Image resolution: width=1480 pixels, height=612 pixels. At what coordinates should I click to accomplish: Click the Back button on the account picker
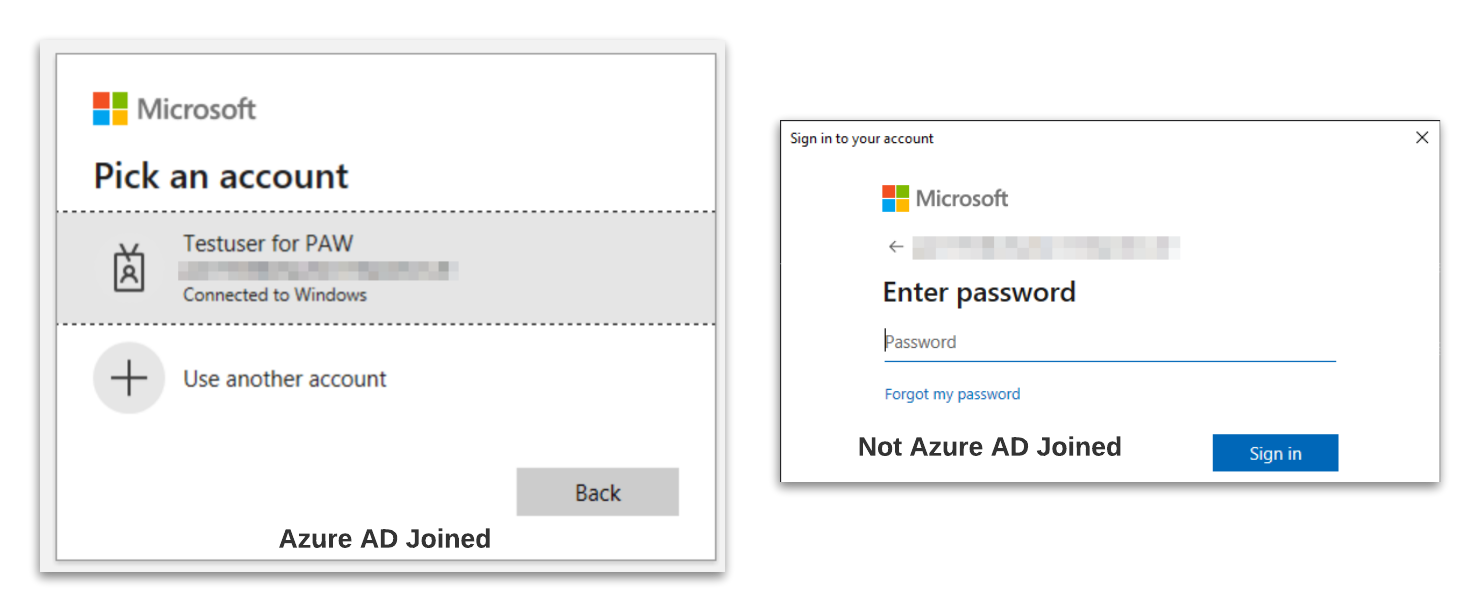tap(597, 491)
